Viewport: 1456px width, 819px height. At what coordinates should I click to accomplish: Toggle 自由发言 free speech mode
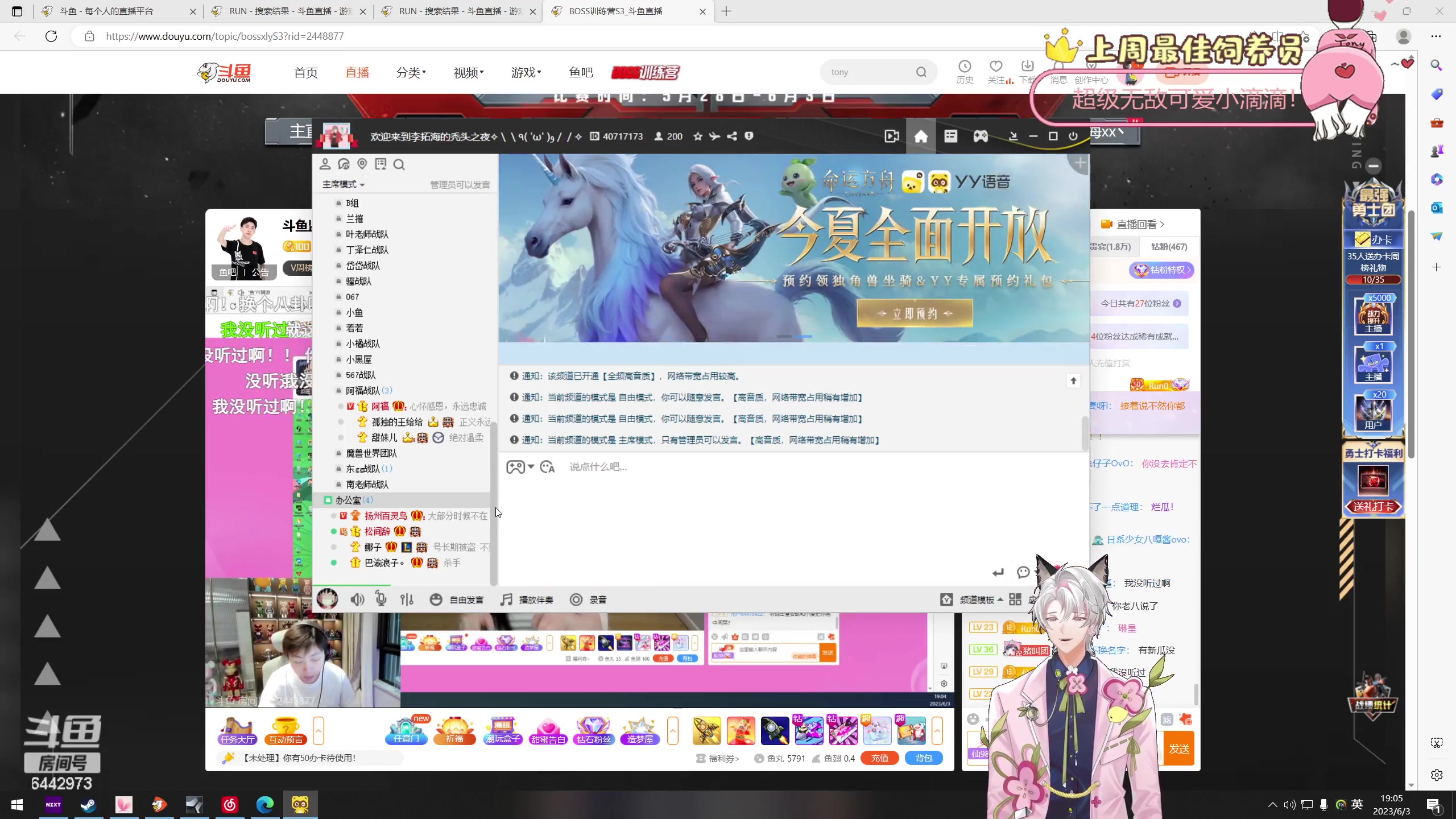click(457, 599)
